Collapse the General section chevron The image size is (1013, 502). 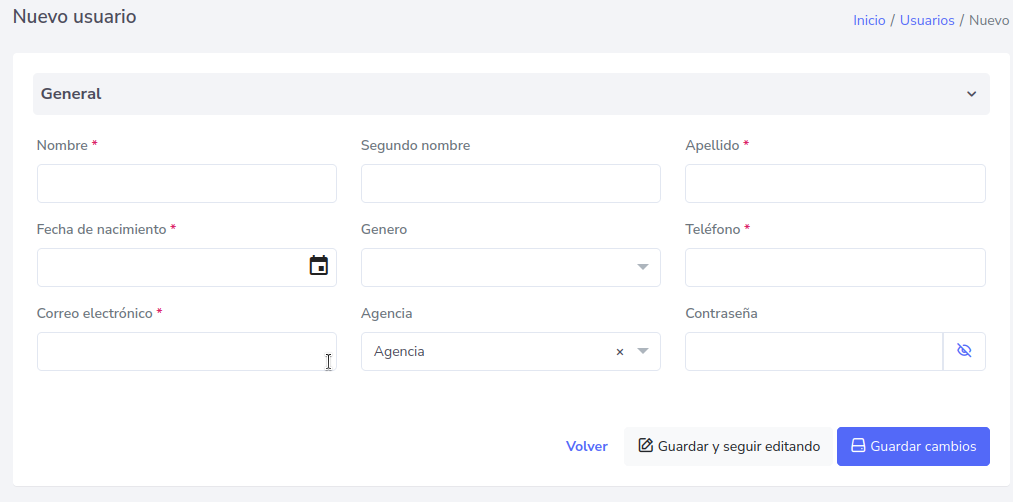(x=970, y=94)
